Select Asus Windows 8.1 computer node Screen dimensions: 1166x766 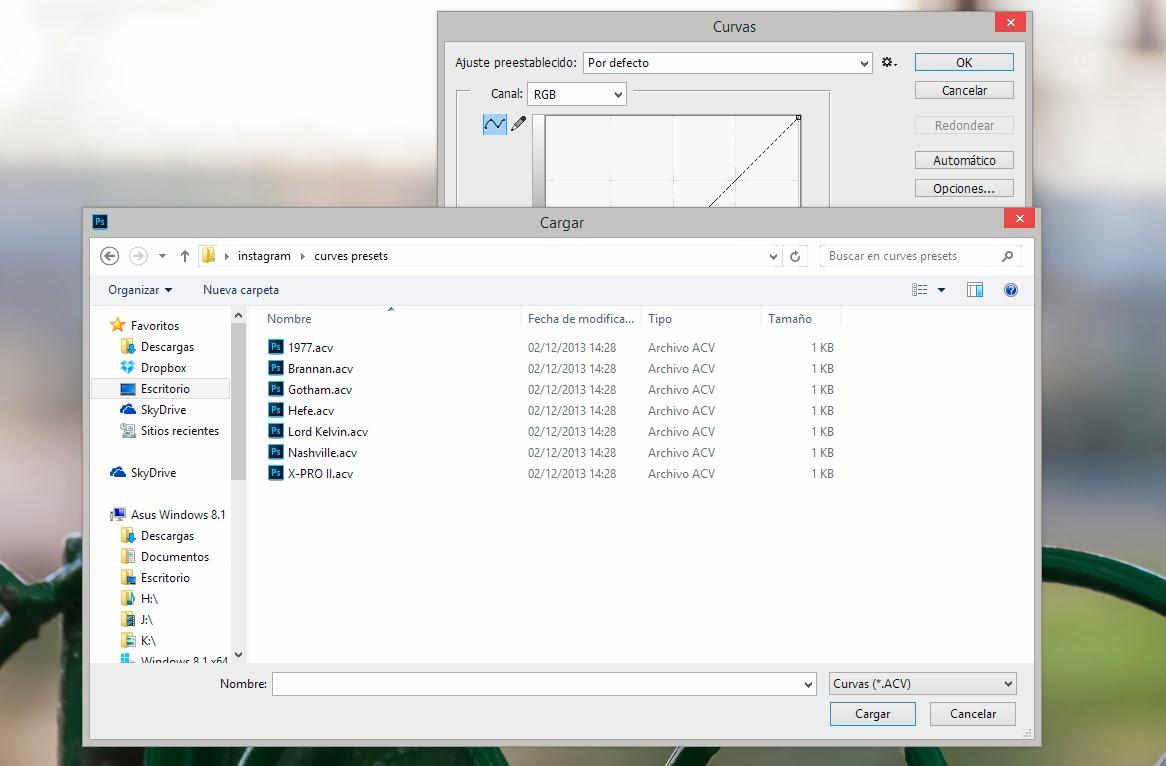(x=167, y=515)
